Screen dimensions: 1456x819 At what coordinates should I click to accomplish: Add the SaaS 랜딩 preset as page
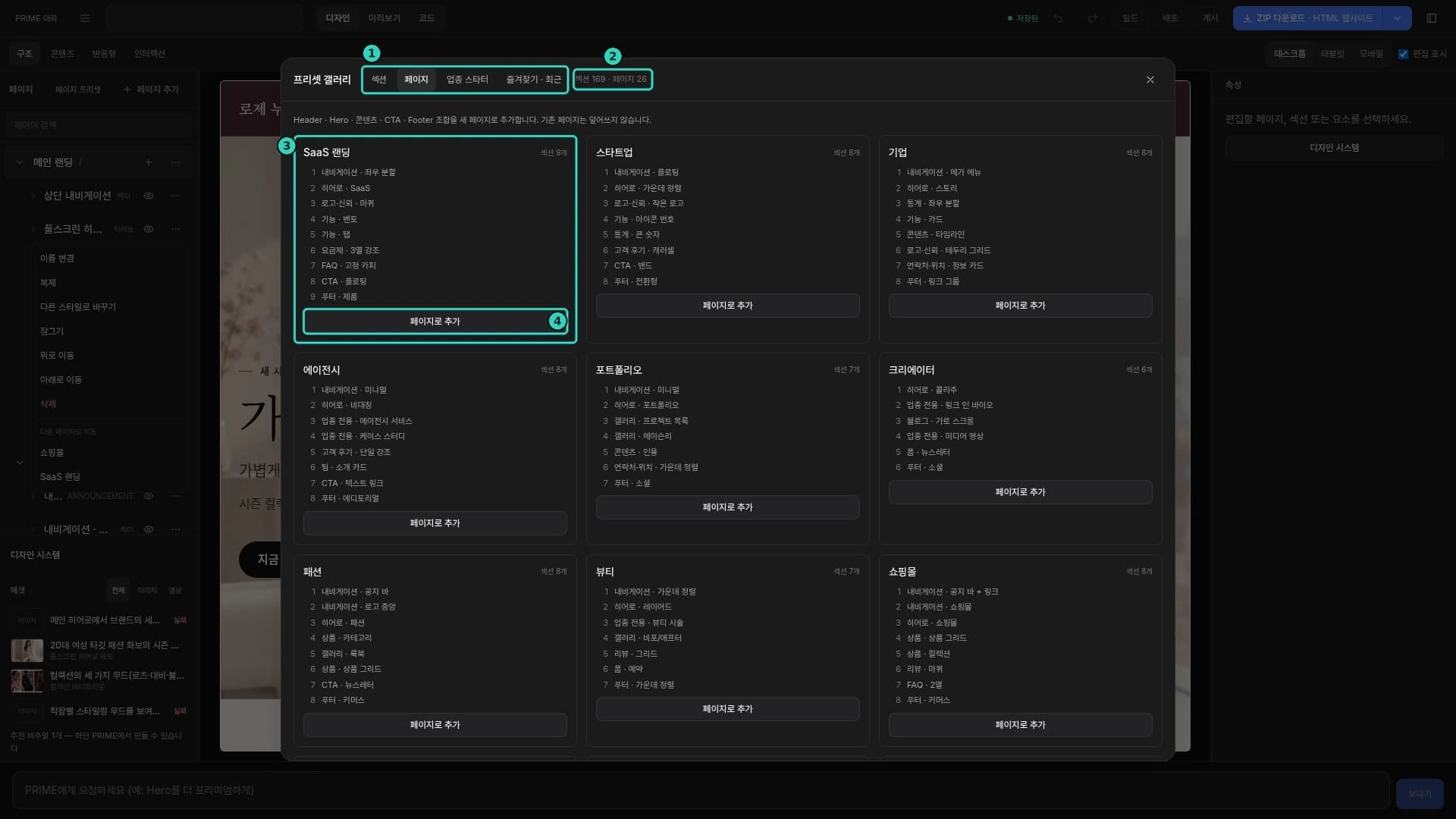[x=435, y=322]
